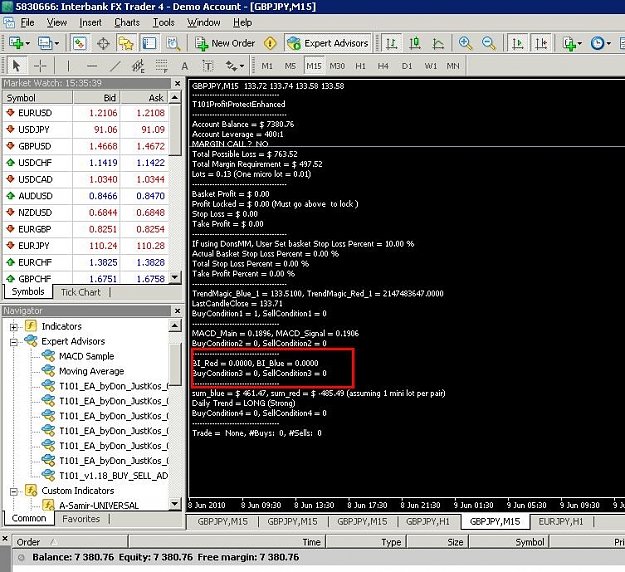Select the equidistant channel tool

pos(138,66)
